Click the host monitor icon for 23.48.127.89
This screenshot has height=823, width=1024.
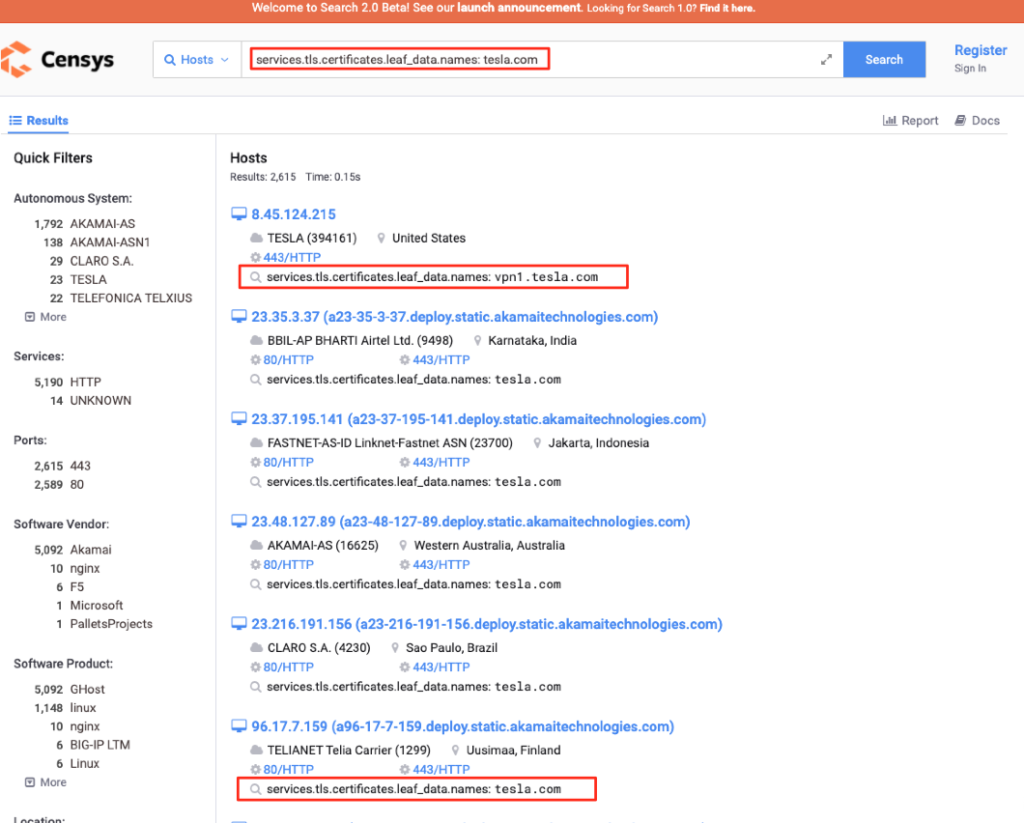[x=239, y=521]
